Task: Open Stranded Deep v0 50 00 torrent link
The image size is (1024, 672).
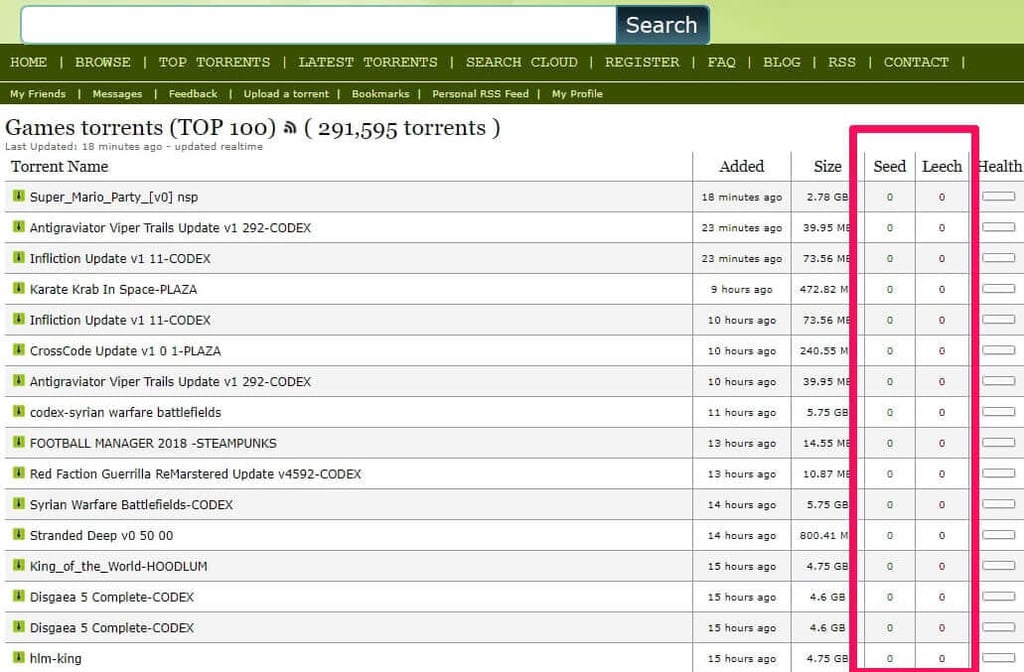Action: point(101,535)
